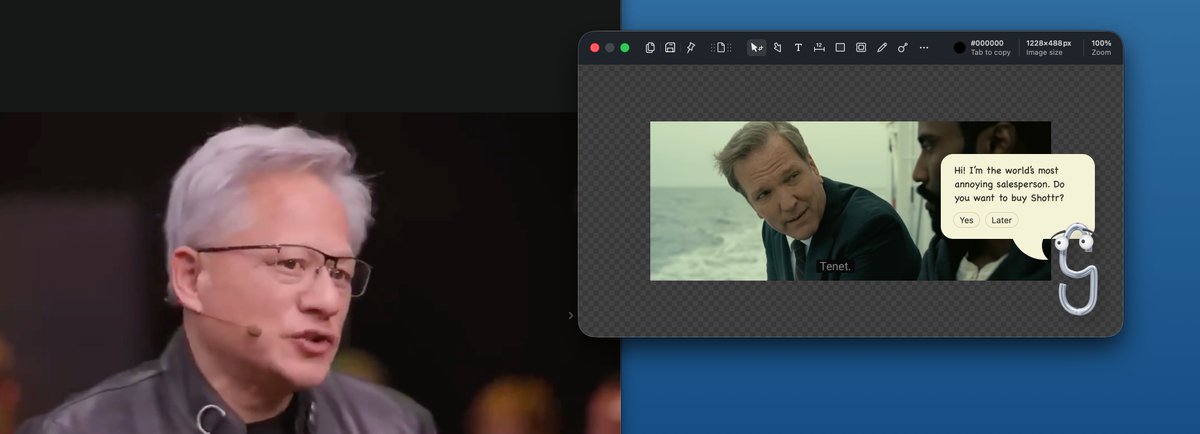Click the black #000000 color swatch
The height and width of the screenshot is (434, 1200).
click(960, 47)
